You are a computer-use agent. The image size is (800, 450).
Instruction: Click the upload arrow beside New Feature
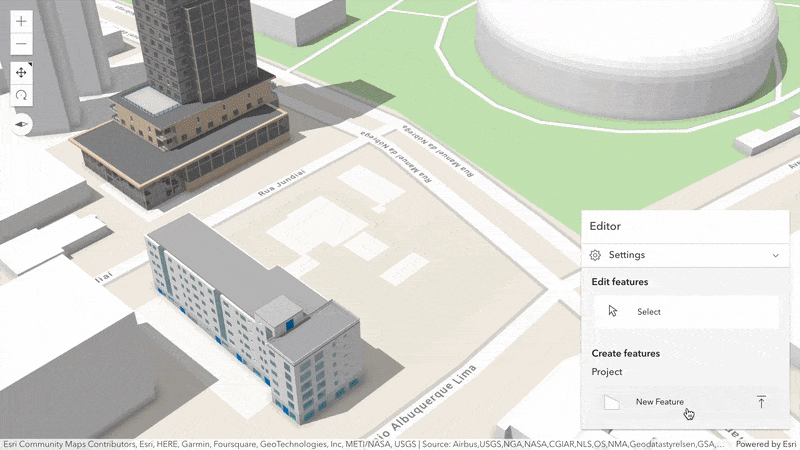tap(761, 402)
